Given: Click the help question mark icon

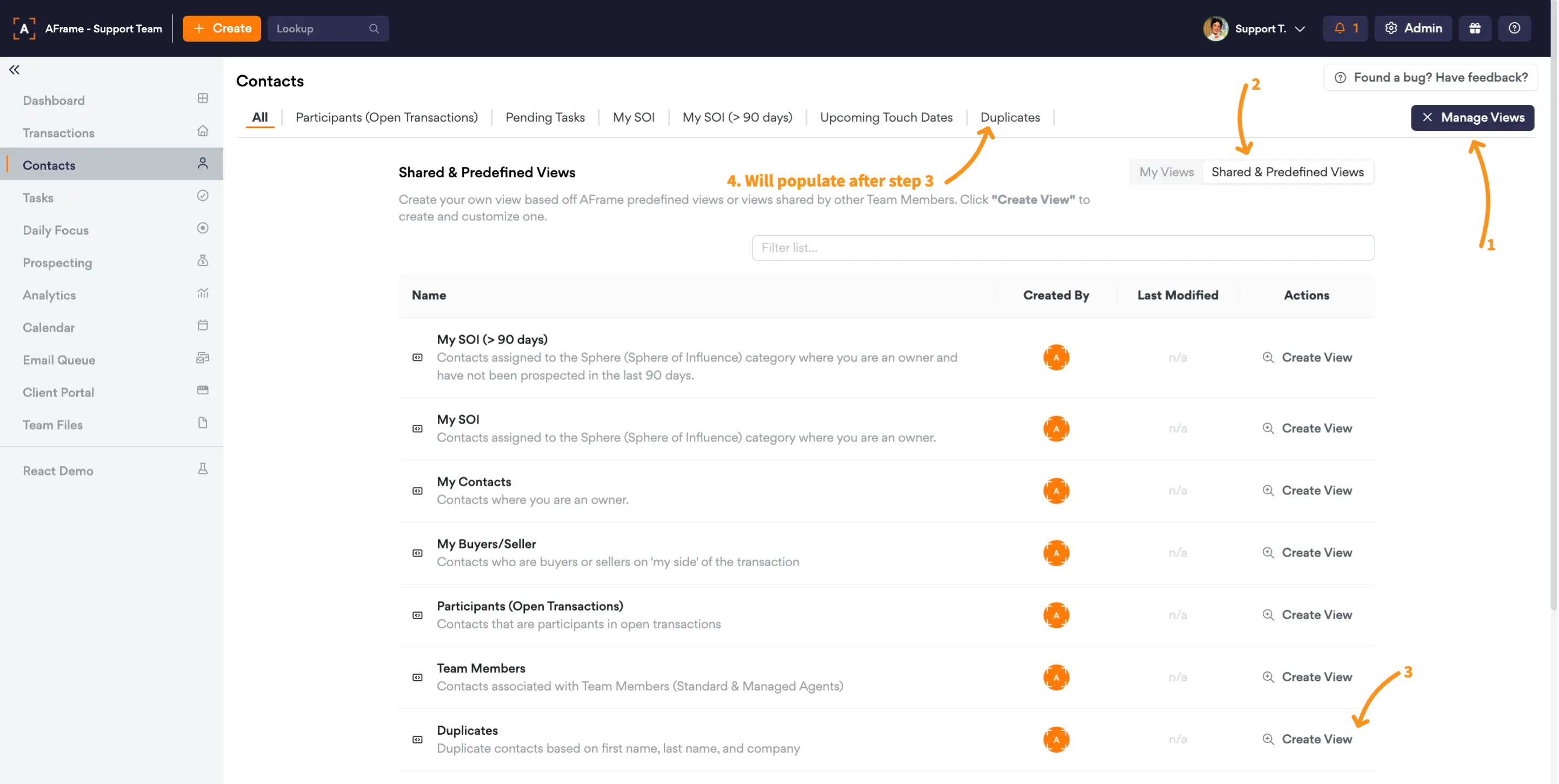Looking at the screenshot, I should point(1514,29).
